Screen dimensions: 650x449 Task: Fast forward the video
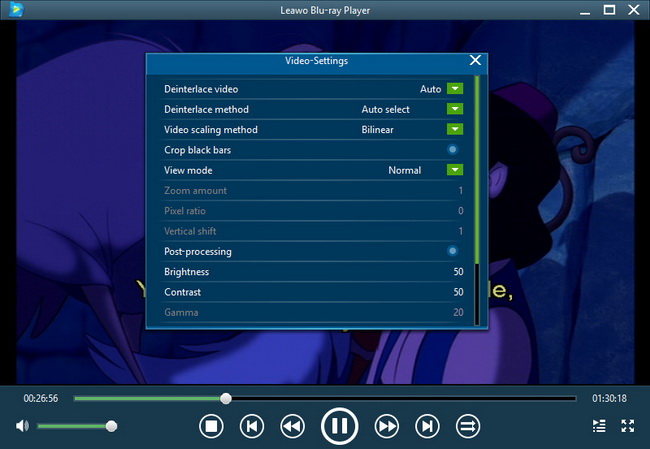[x=387, y=426]
